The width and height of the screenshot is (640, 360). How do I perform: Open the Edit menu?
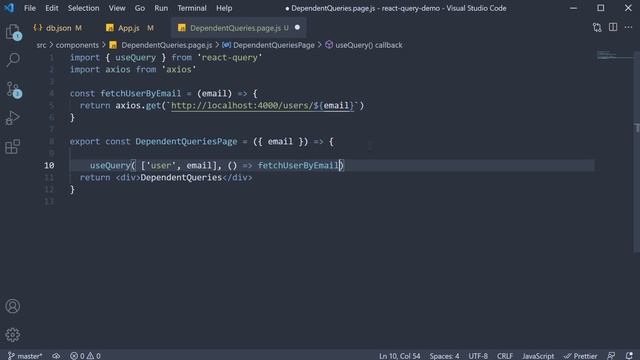click(x=52, y=8)
